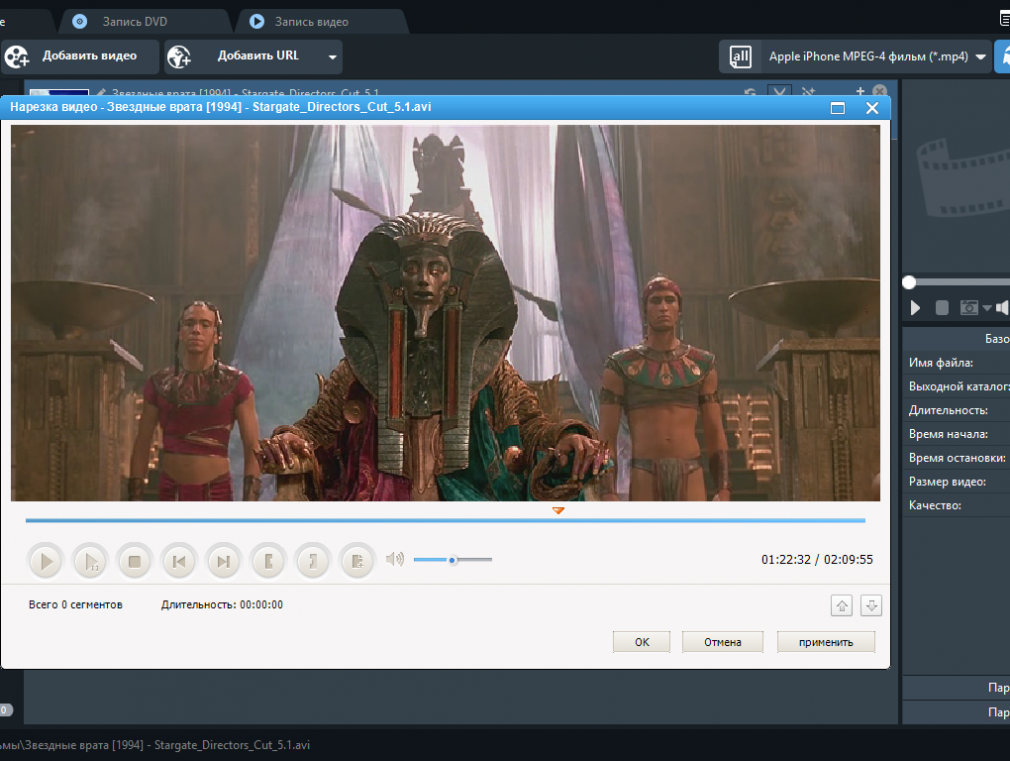1010x761 pixels.
Task: Click the 'Время начала:' label
Action: point(948,434)
